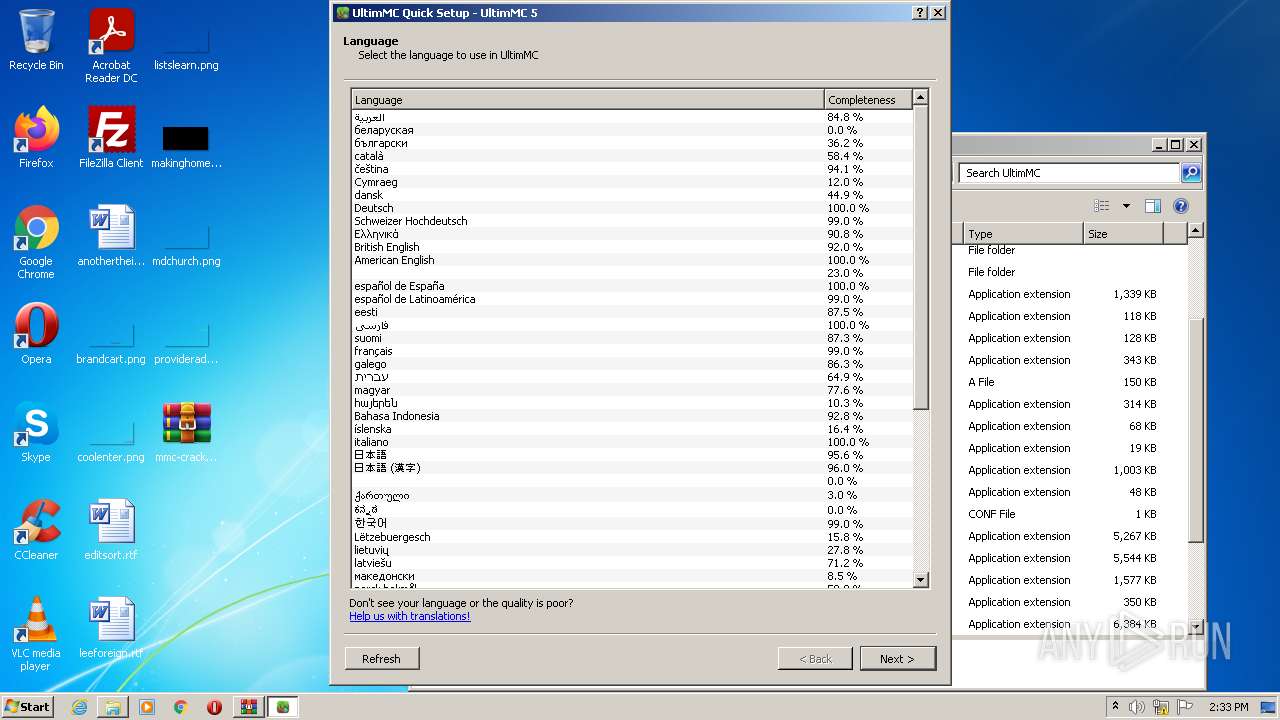Select français language row
The width and height of the screenshot is (1280, 720).
click(632, 351)
